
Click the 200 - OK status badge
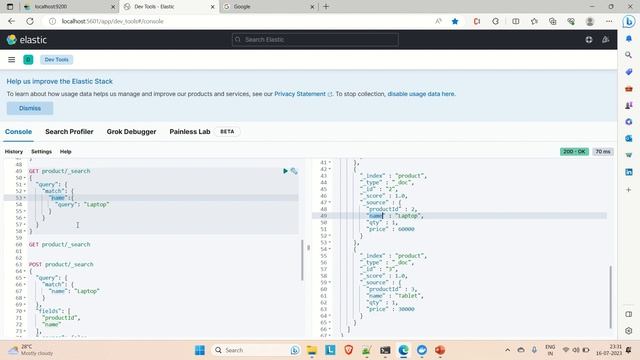pos(574,151)
